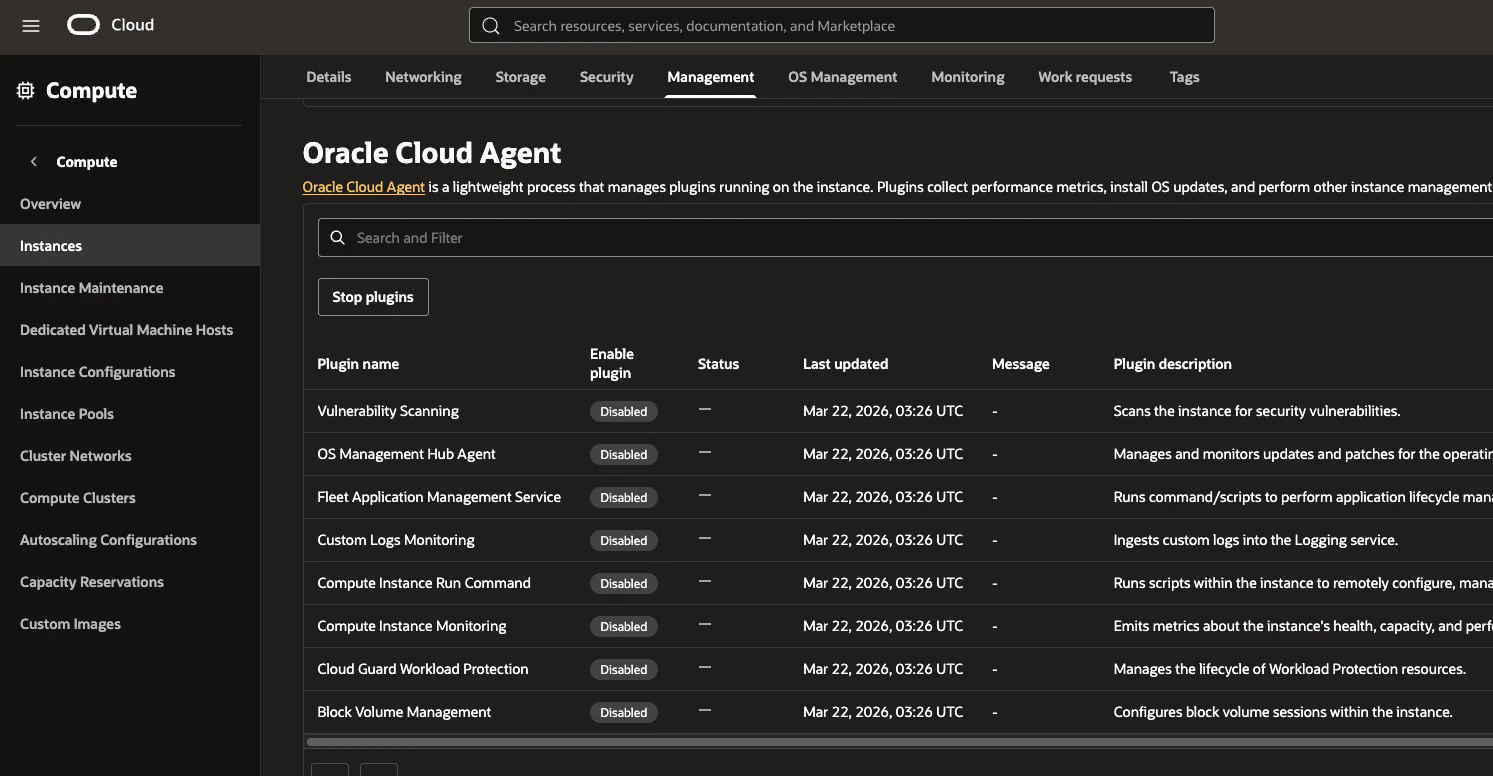This screenshot has height=776, width=1493.
Task: Open Instance Configurations in the sidebar
Action: [130, 372]
